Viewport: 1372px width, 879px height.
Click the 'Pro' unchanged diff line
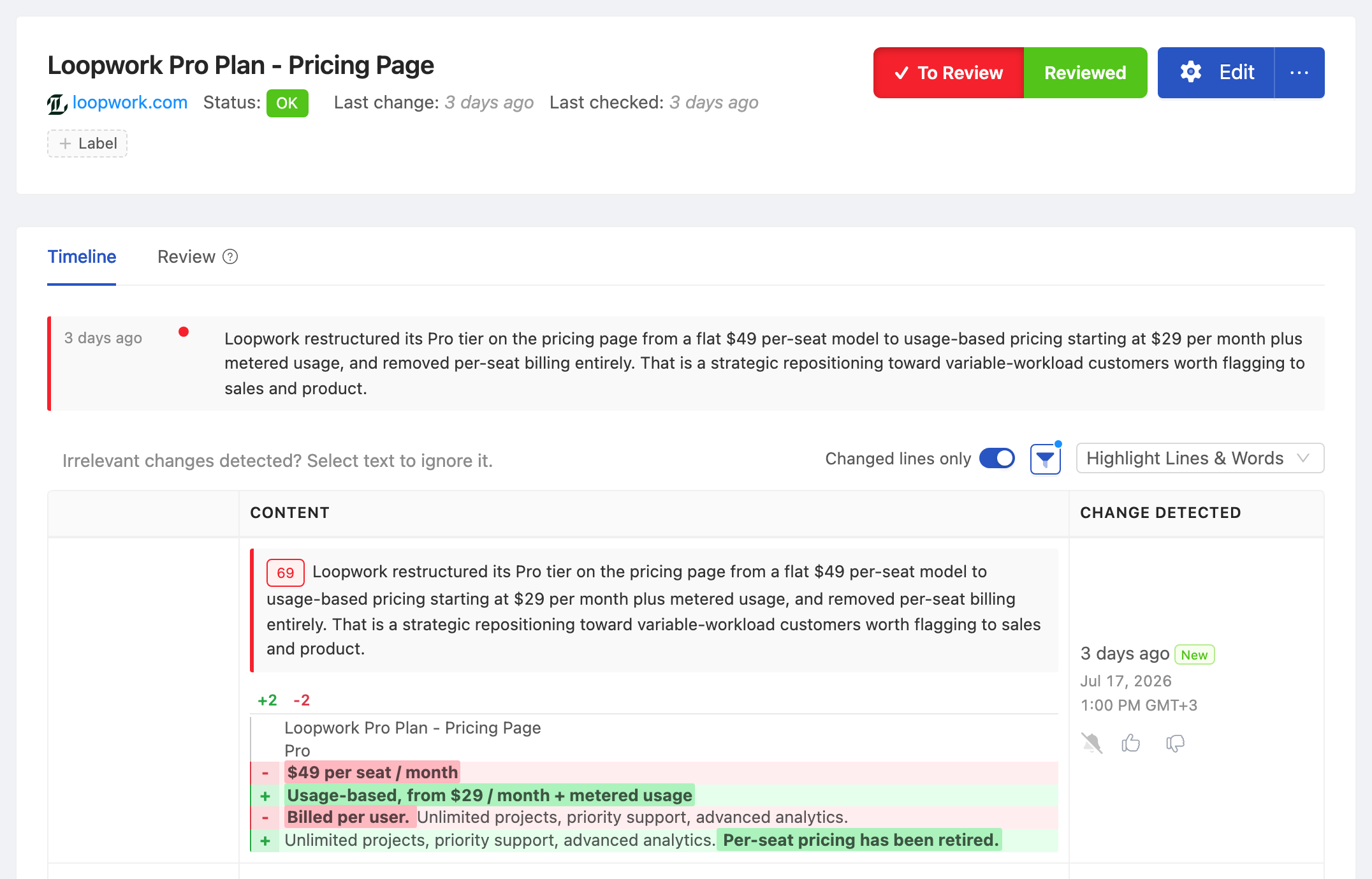click(x=297, y=751)
